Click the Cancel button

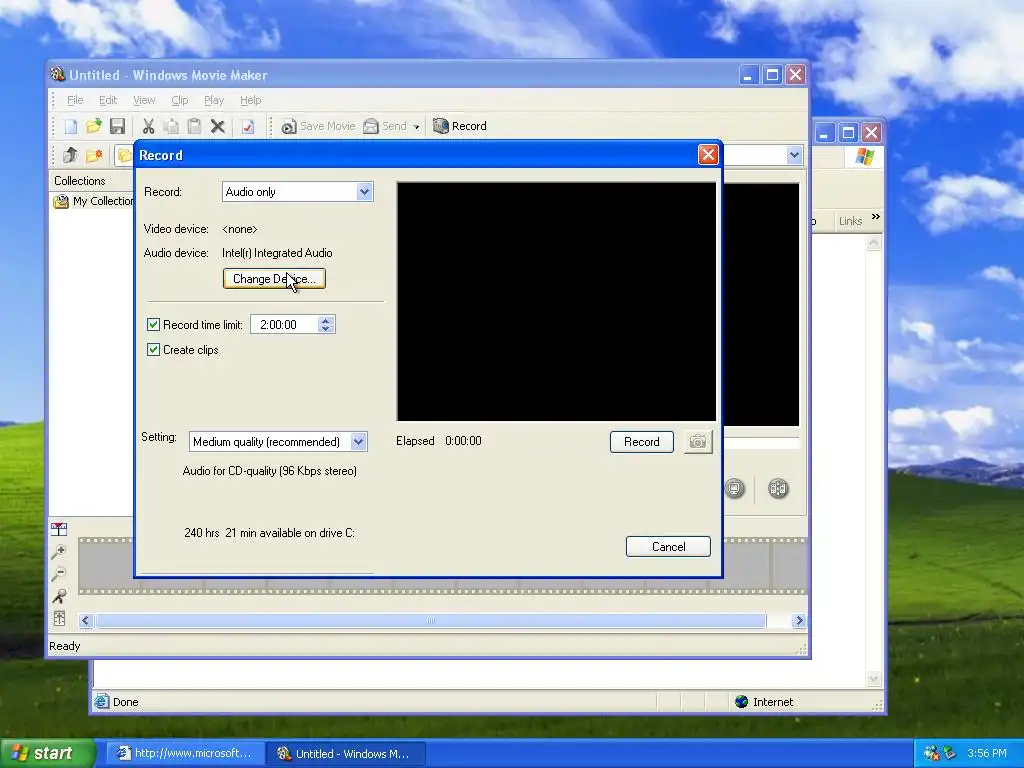(x=668, y=547)
